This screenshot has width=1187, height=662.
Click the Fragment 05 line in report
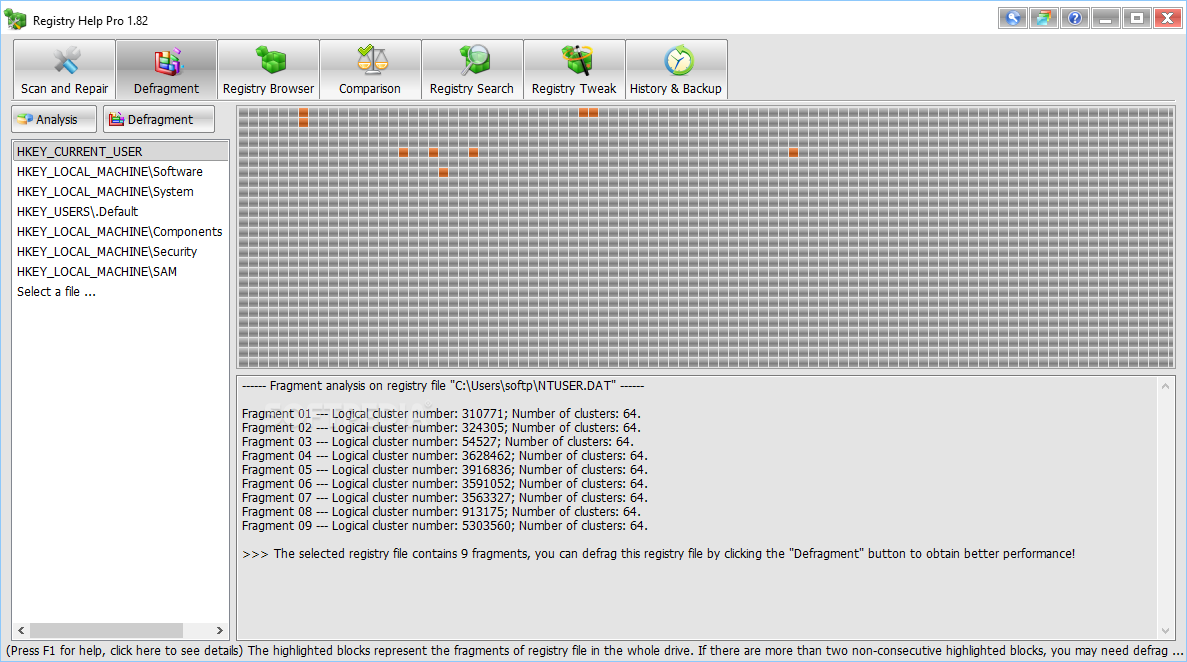point(444,470)
